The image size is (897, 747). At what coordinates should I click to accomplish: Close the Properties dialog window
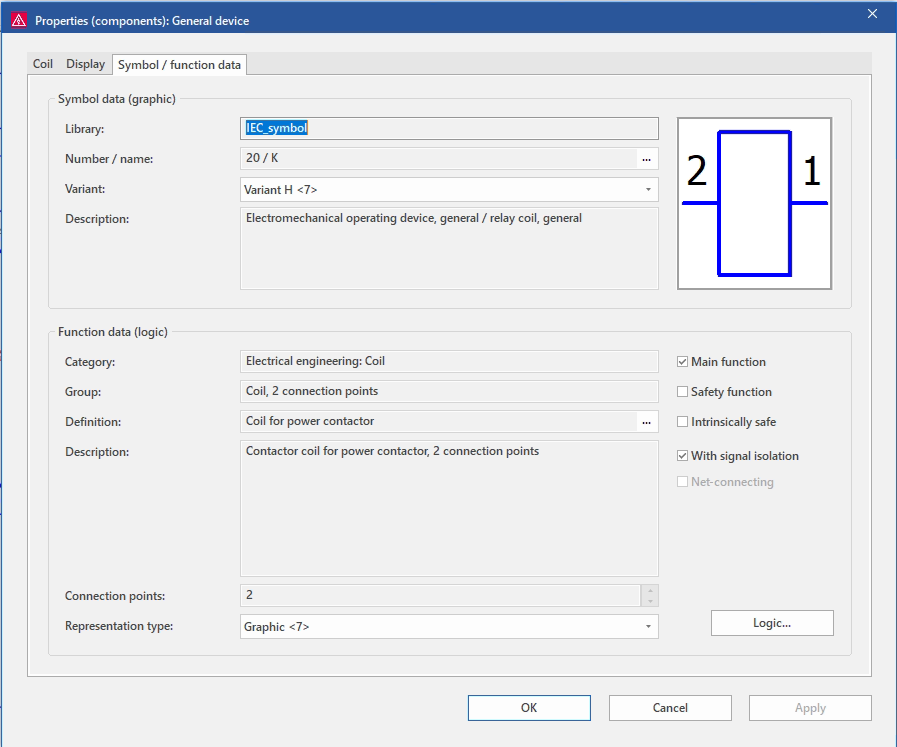coord(872,14)
